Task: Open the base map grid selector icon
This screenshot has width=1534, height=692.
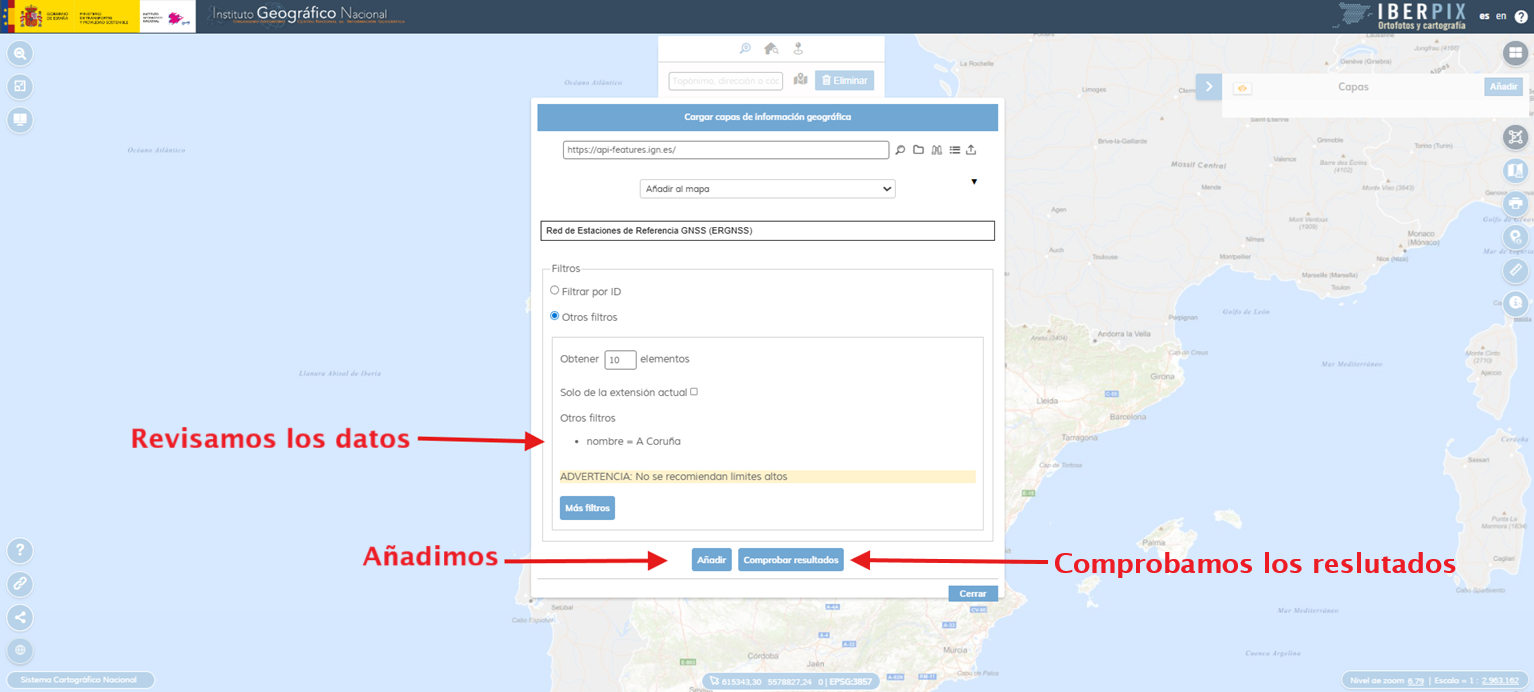Action: (x=1516, y=54)
